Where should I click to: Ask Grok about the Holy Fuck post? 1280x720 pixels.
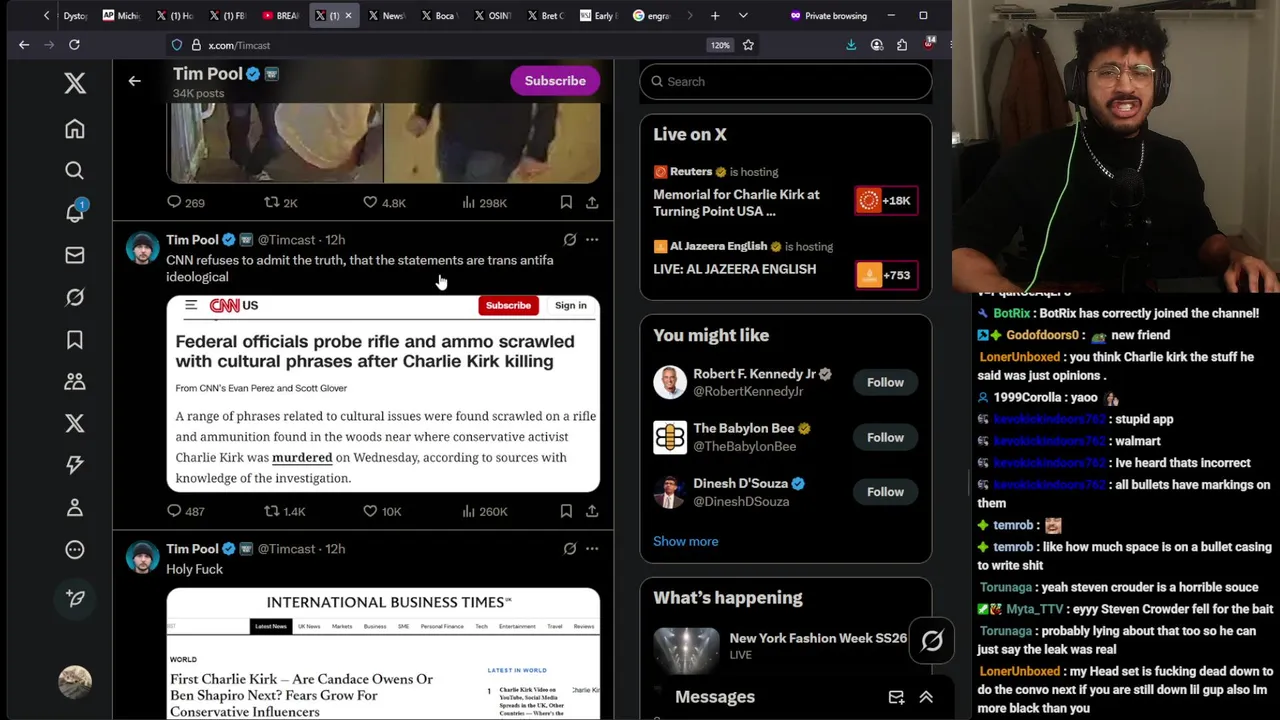(x=570, y=549)
